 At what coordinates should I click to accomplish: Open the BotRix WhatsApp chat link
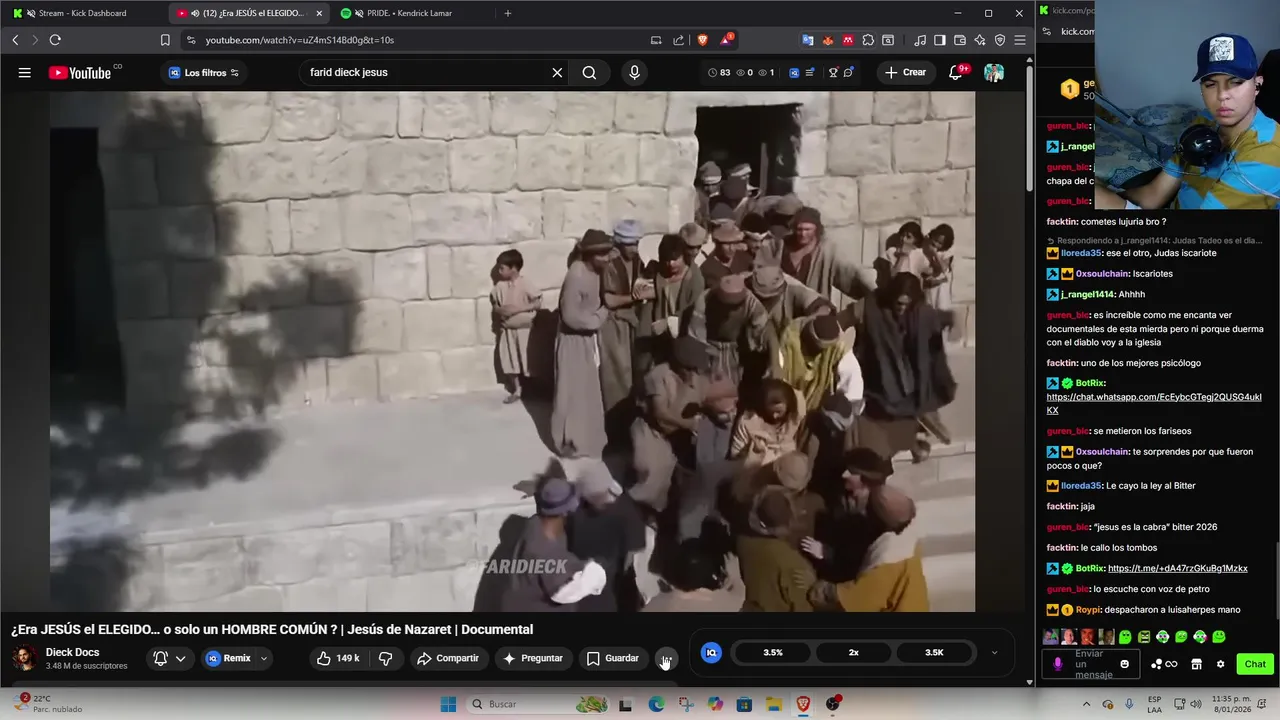point(1154,404)
